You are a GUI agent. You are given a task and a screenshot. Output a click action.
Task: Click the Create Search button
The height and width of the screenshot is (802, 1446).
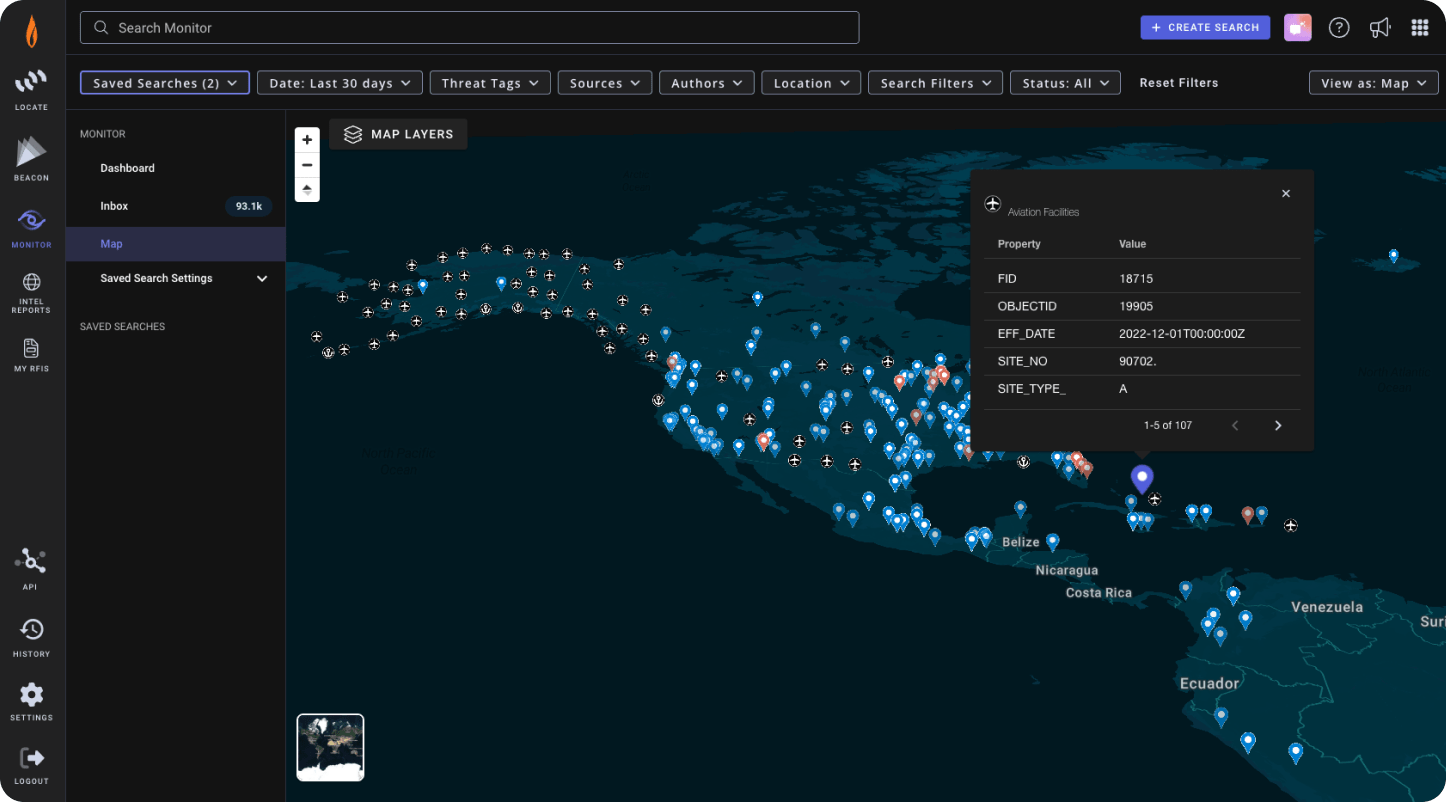click(1205, 27)
